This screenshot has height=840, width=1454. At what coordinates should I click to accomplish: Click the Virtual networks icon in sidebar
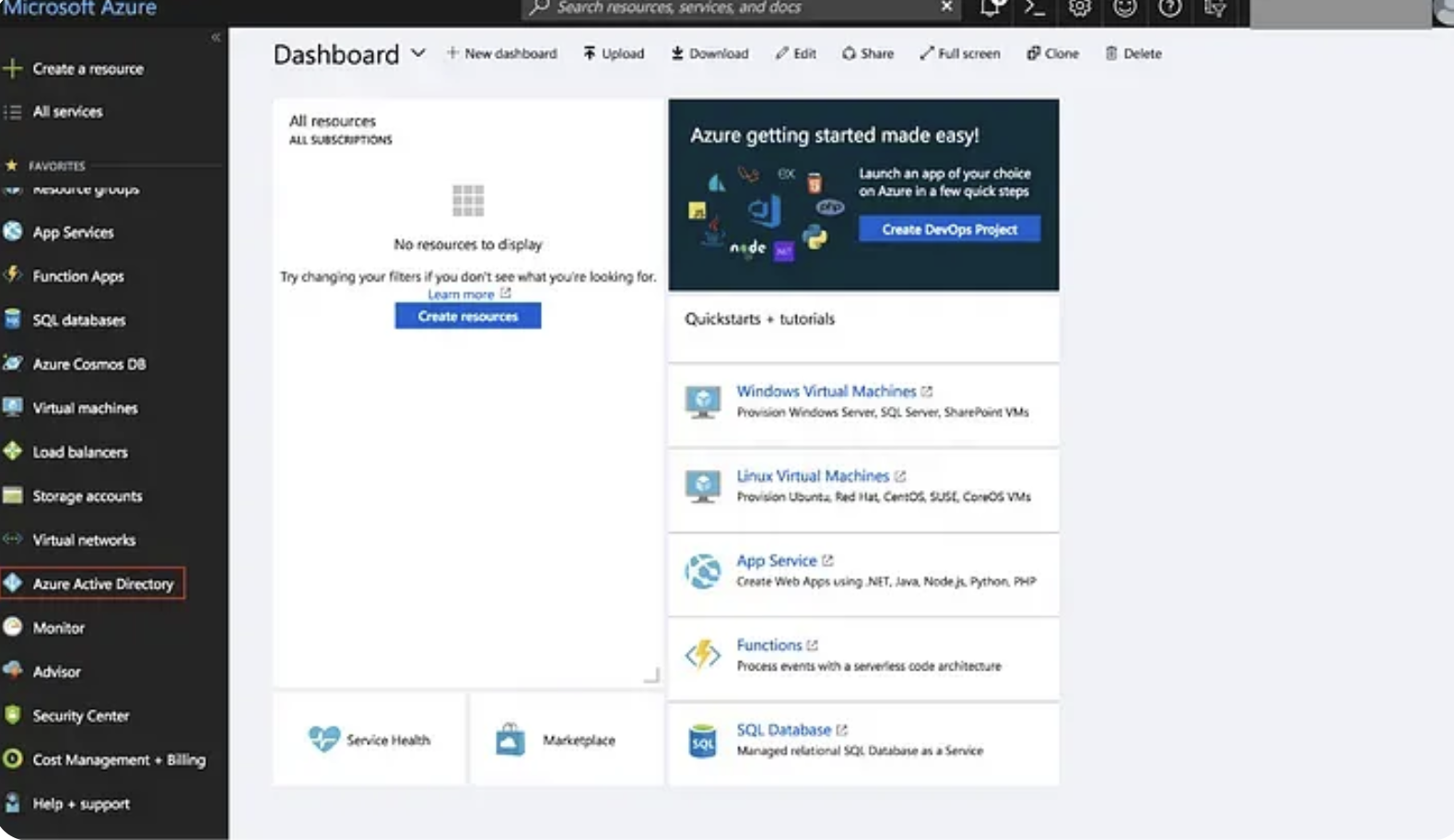(13, 539)
